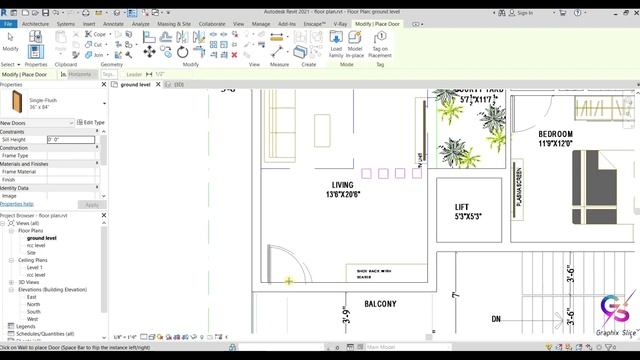Open the Architecture ribbon tab
Image resolution: width=640 pixels, height=360 pixels.
click(36, 24)
